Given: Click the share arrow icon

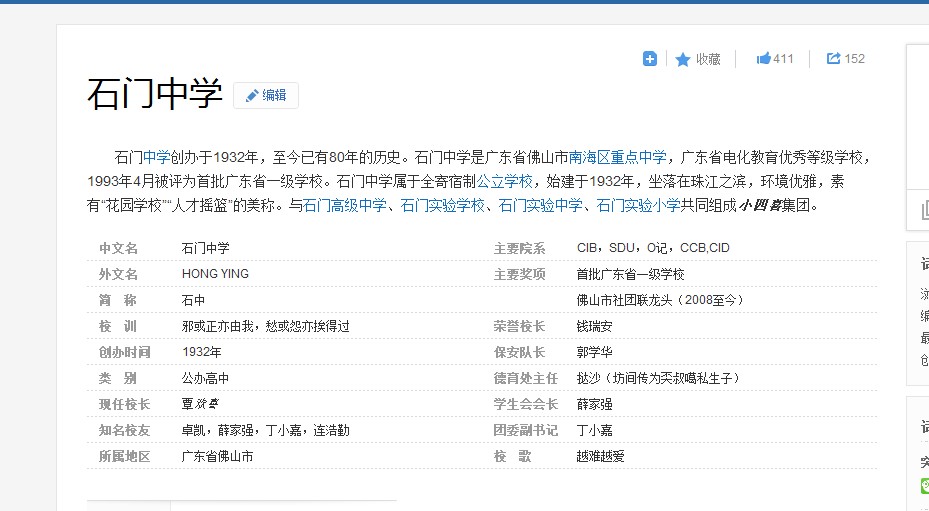Looking at the screenshot, I should coord(834,58).
